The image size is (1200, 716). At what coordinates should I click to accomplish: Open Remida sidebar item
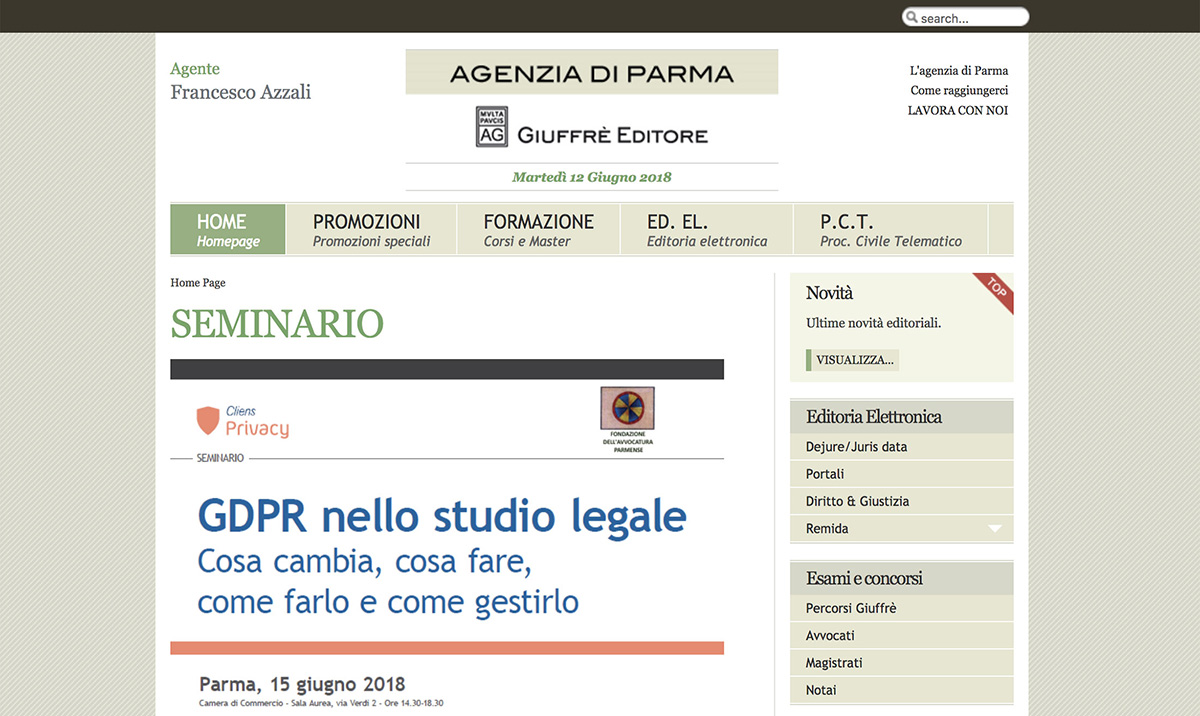[902, 528]
